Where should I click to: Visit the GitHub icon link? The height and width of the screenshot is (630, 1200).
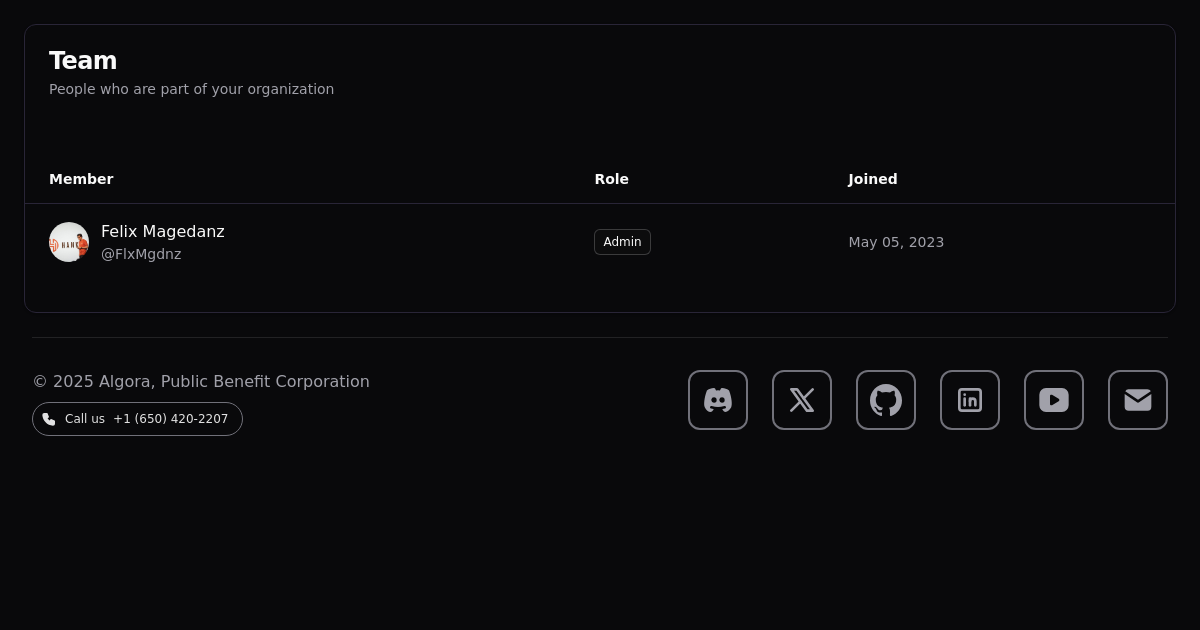click(886, 400)
